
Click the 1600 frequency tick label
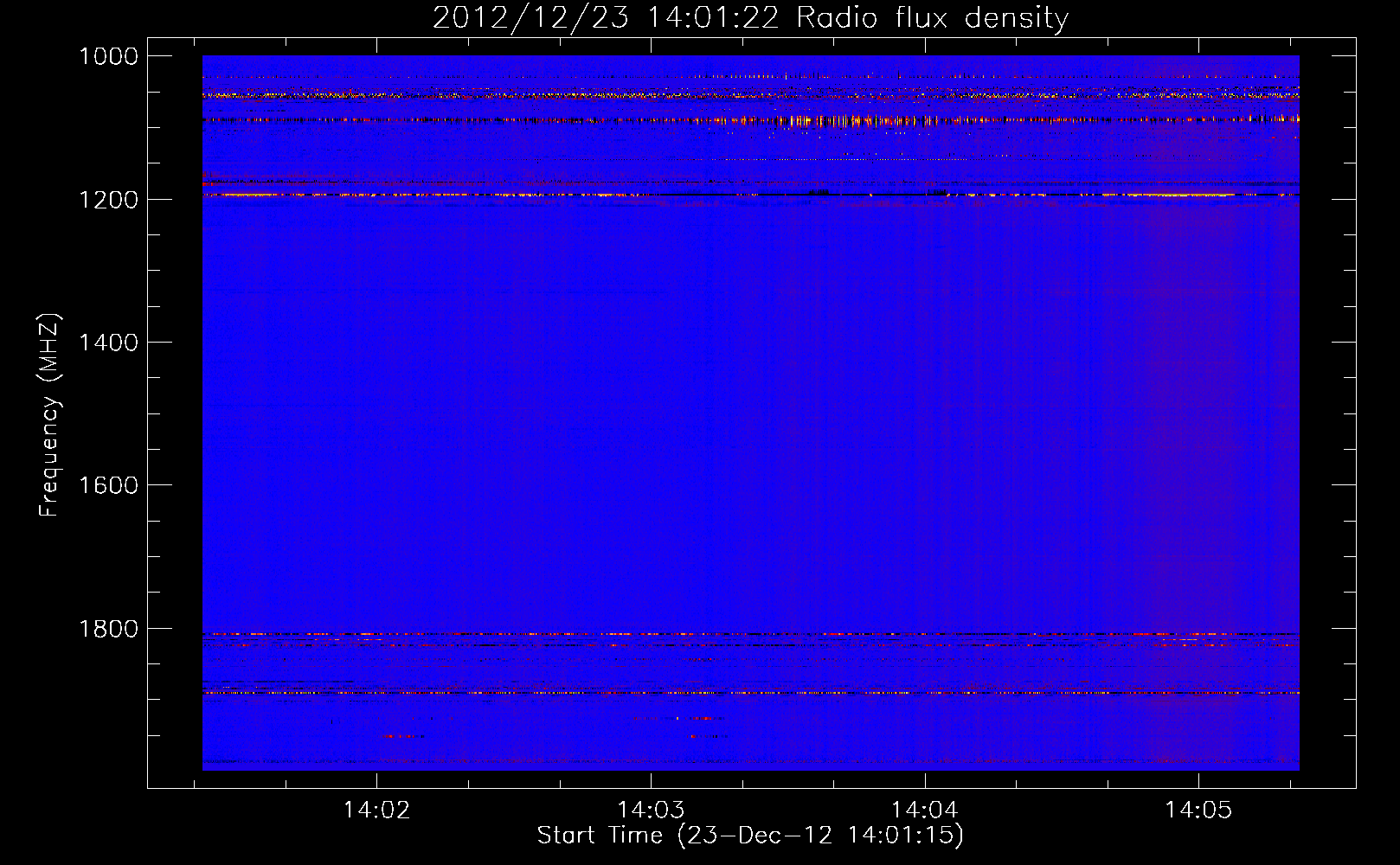[108, 485]
